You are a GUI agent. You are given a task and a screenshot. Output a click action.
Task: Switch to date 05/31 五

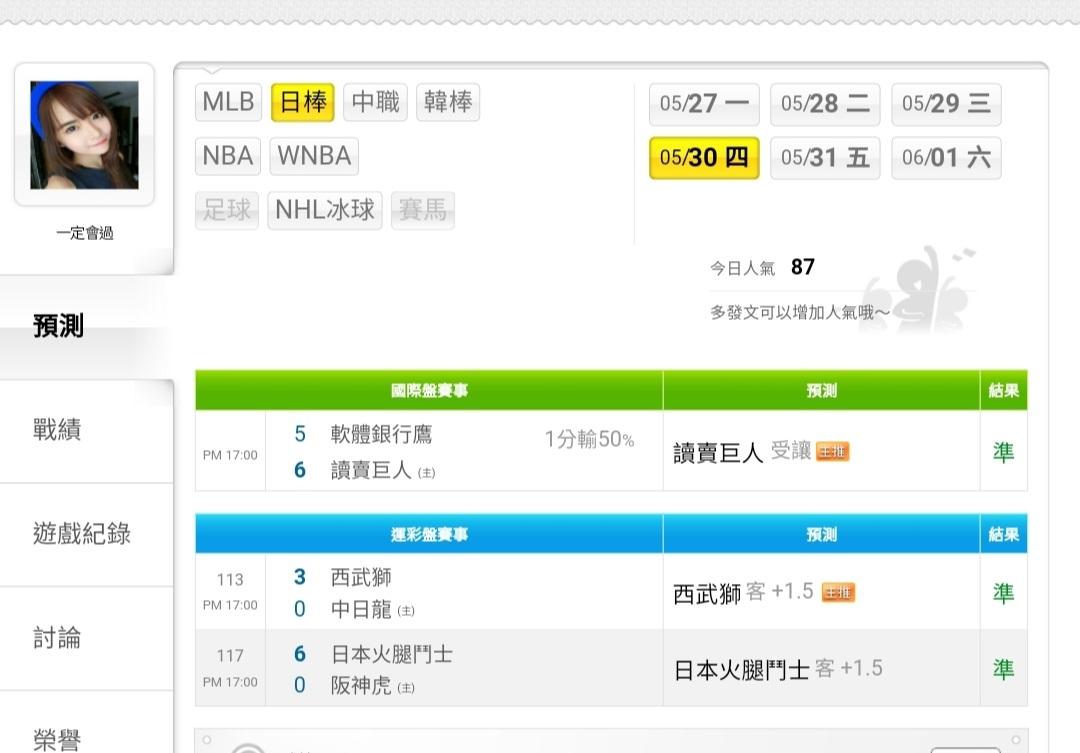pyautogui.click(x=825, y=158)
